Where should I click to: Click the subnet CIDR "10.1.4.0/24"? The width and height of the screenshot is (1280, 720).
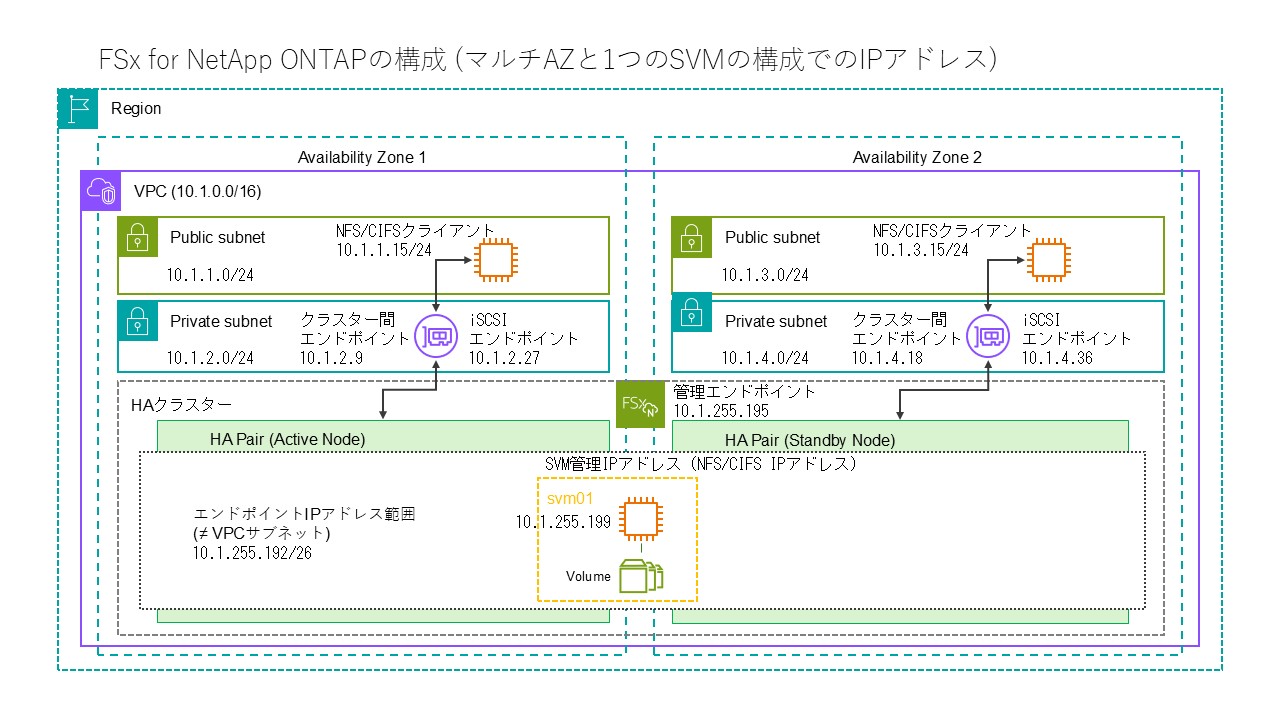click(x=766, y=357)
